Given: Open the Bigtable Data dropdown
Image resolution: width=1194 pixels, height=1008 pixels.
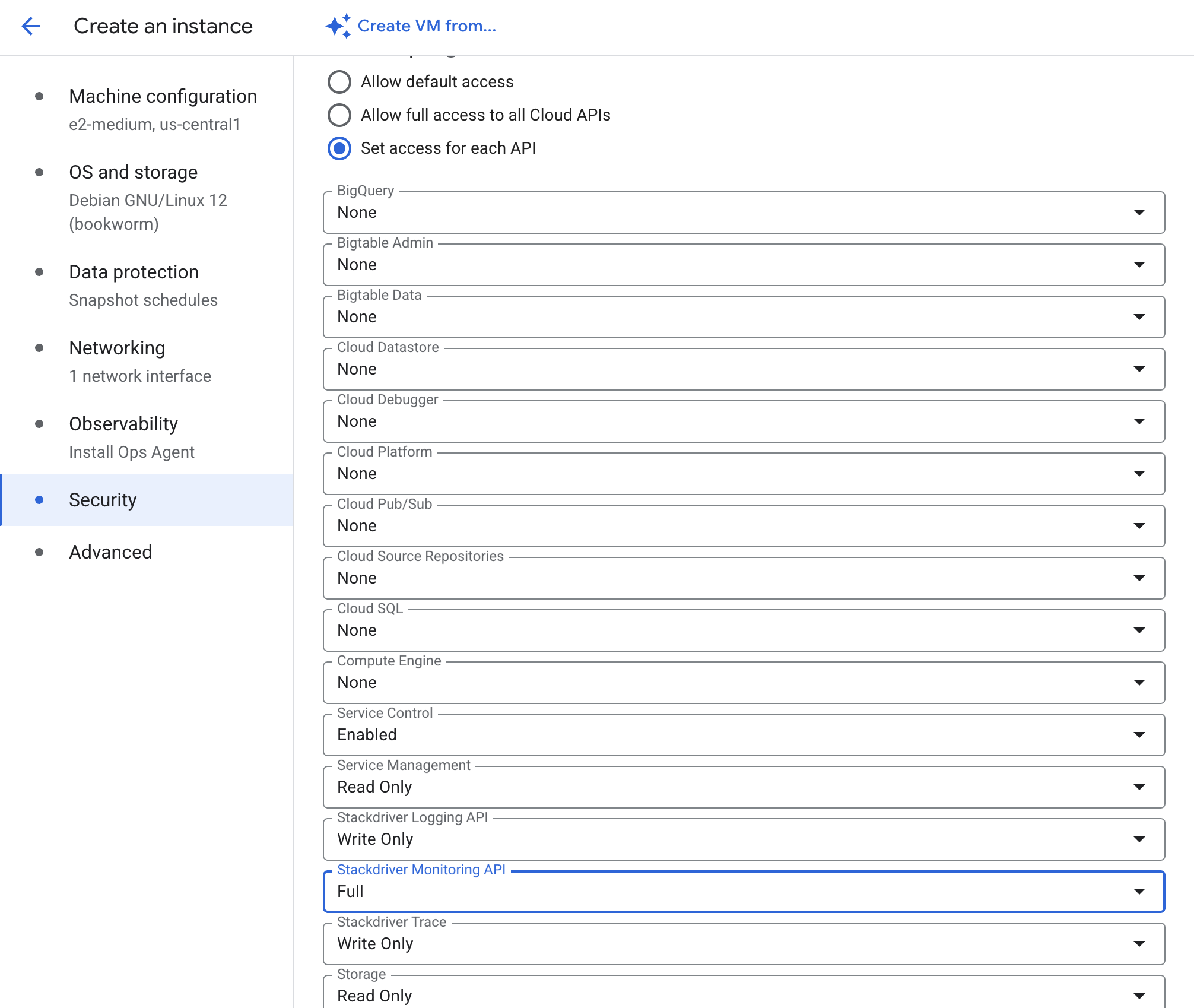Looking at the screenshot, I should (744, 317).
